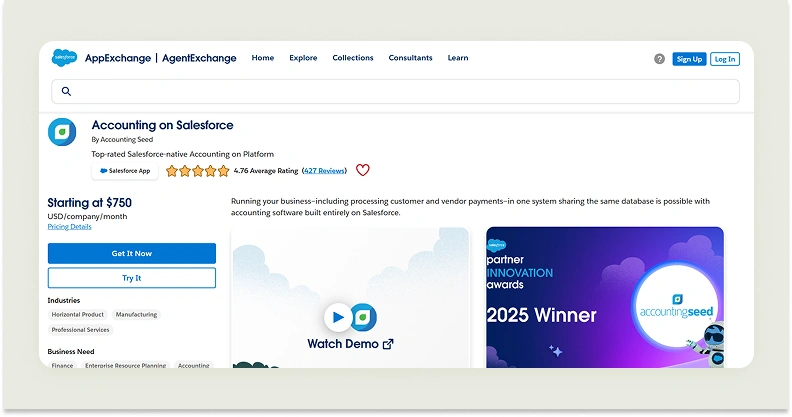Screen dimensions: 792x417
Task: Open the Explore menu
Action: tap(303, 58)
